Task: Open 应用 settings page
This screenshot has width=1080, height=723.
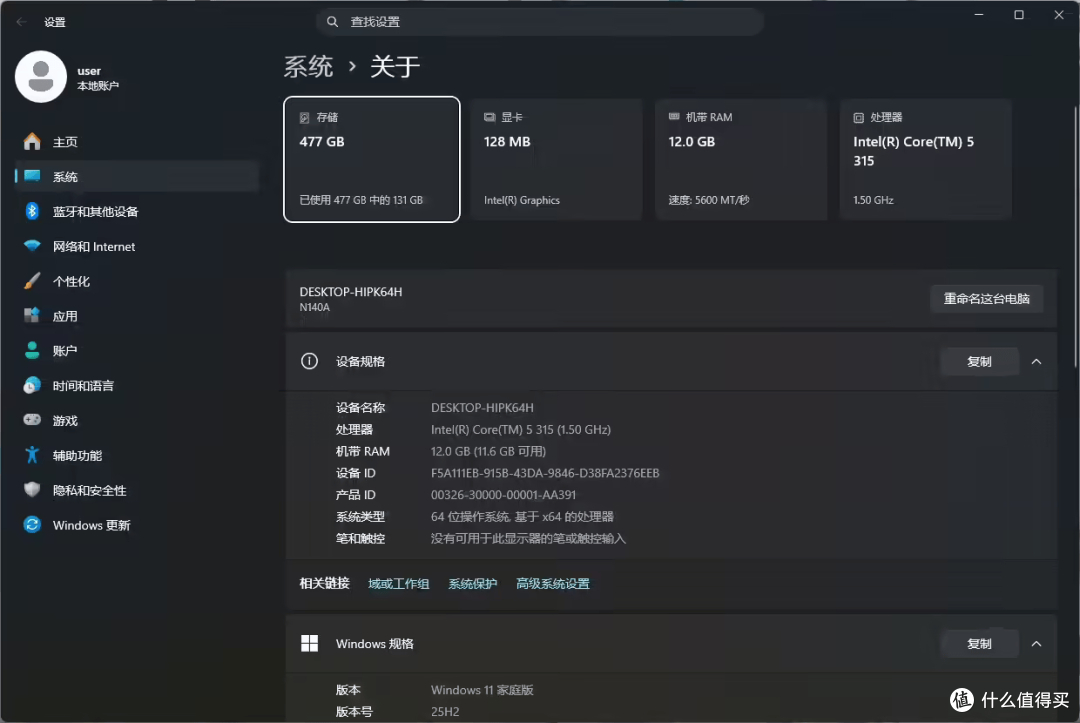Action: tap(136, 315)
